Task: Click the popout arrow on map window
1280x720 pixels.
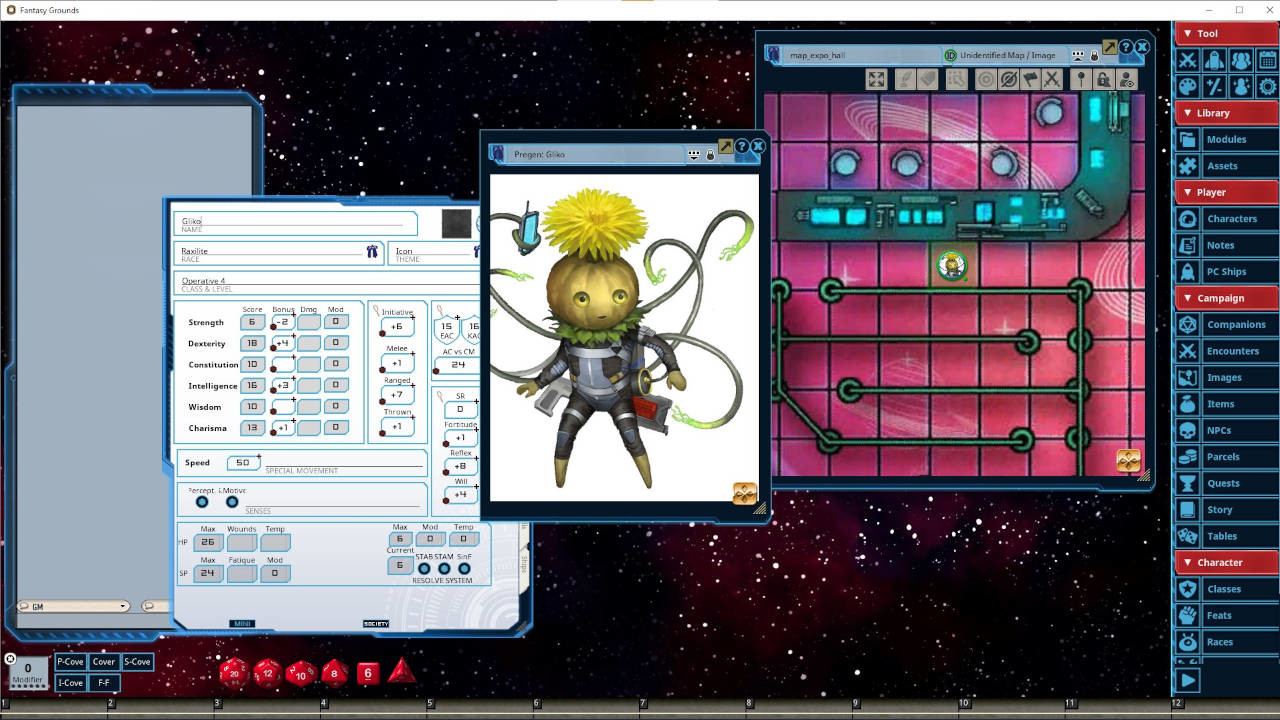Action: click(1110, 47)
